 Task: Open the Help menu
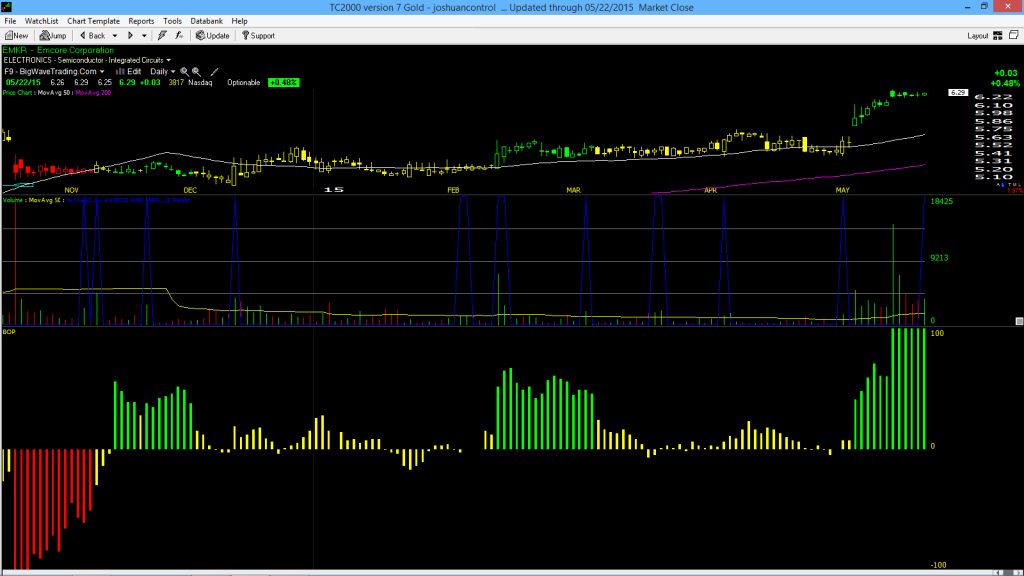point(240,22)
